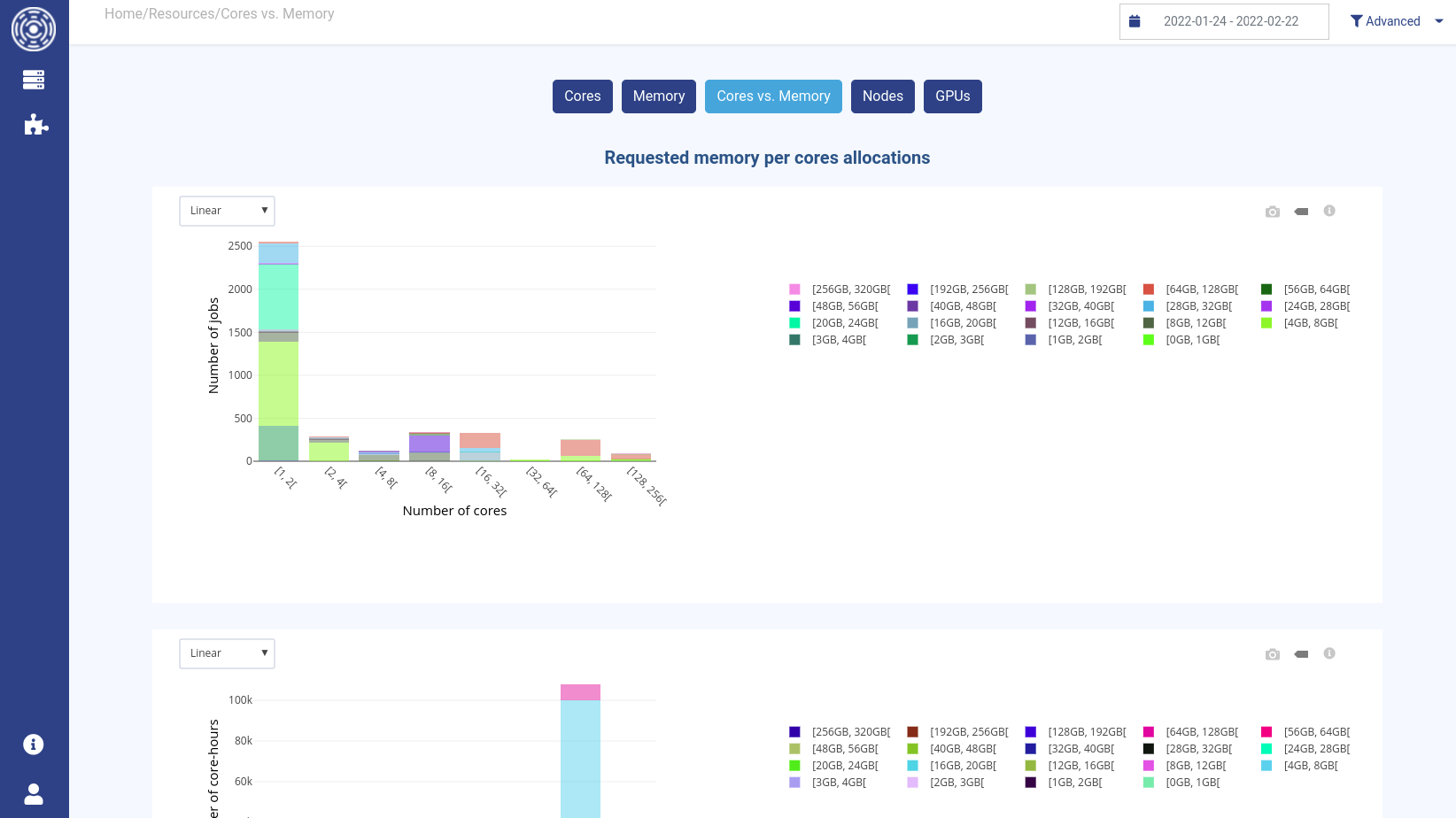The width and height of the screenshot is (1456, 818).
Task: Show info for the second chart
Action: pos(1329,653)
